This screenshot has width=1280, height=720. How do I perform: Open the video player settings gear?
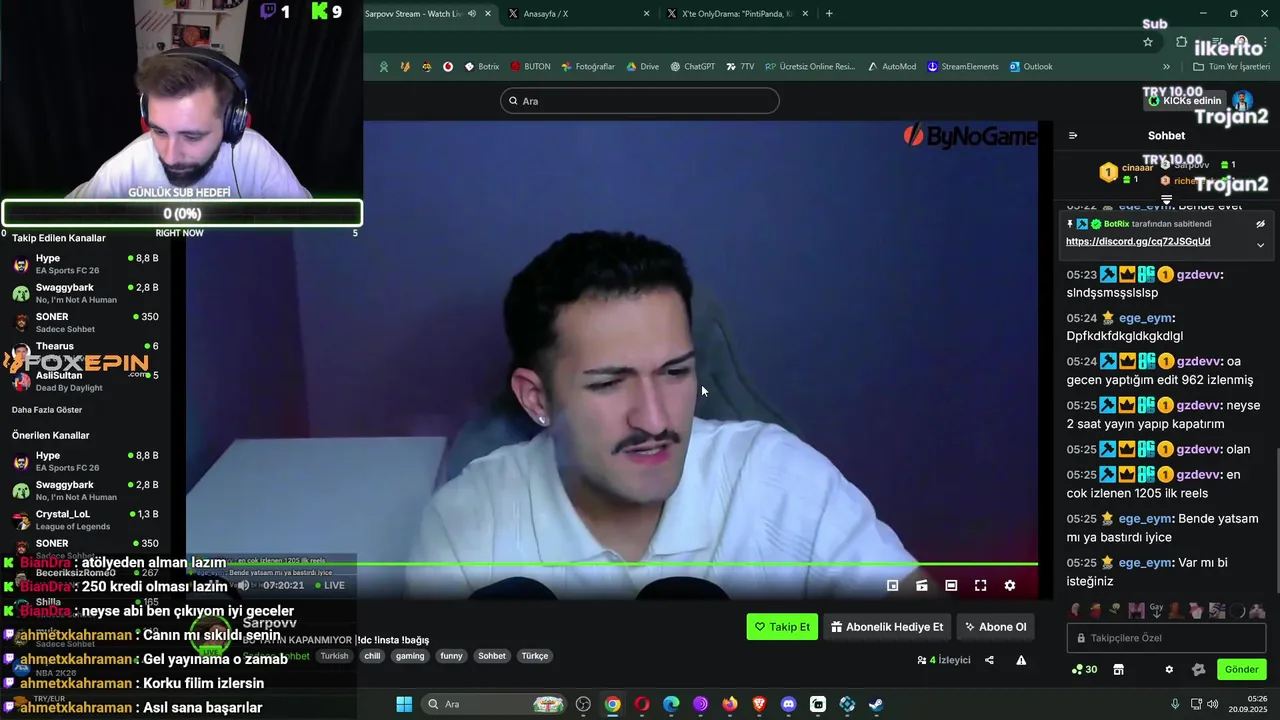click(1010, 586)
